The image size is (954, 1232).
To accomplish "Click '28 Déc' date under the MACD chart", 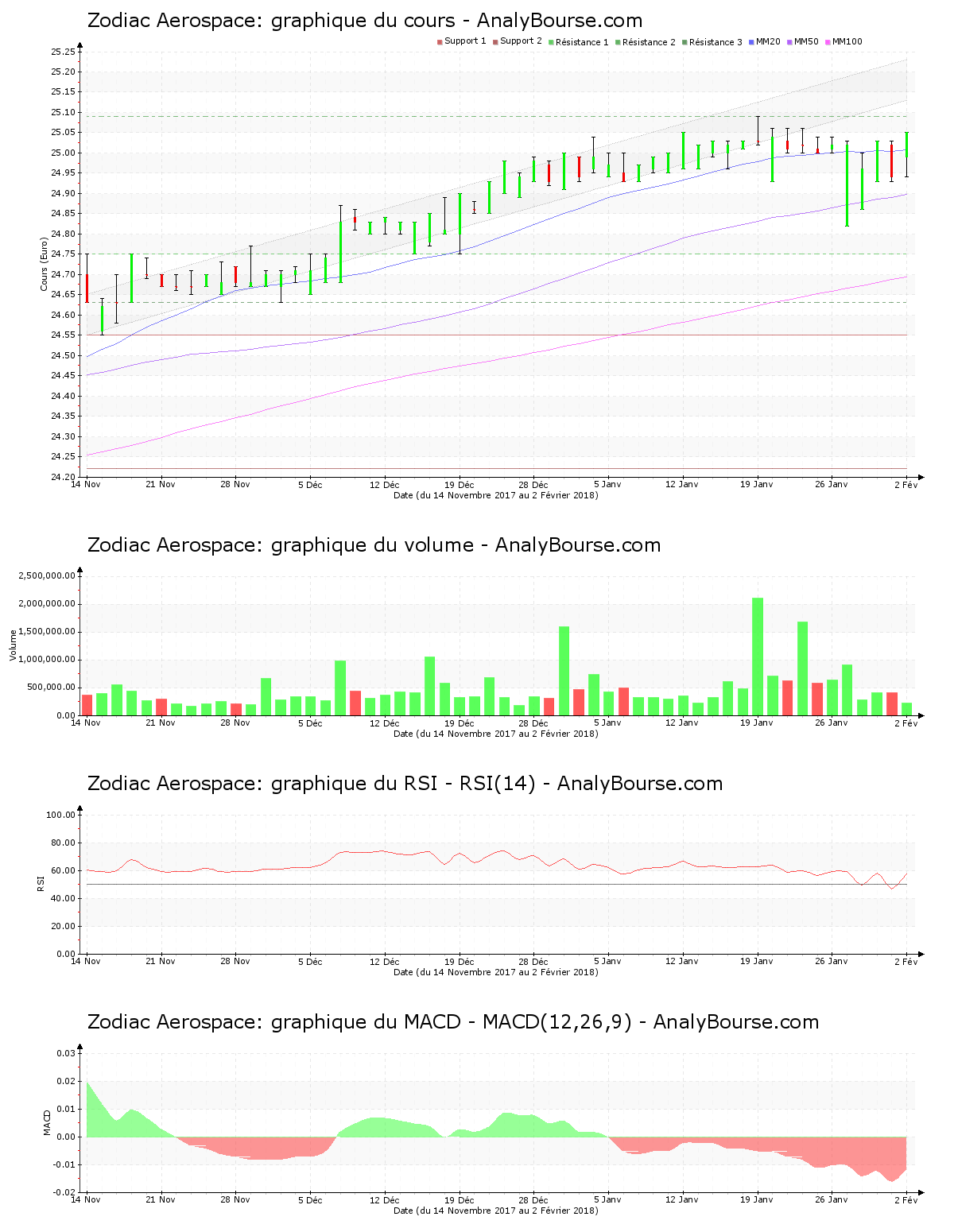I will pos(533,1200).
